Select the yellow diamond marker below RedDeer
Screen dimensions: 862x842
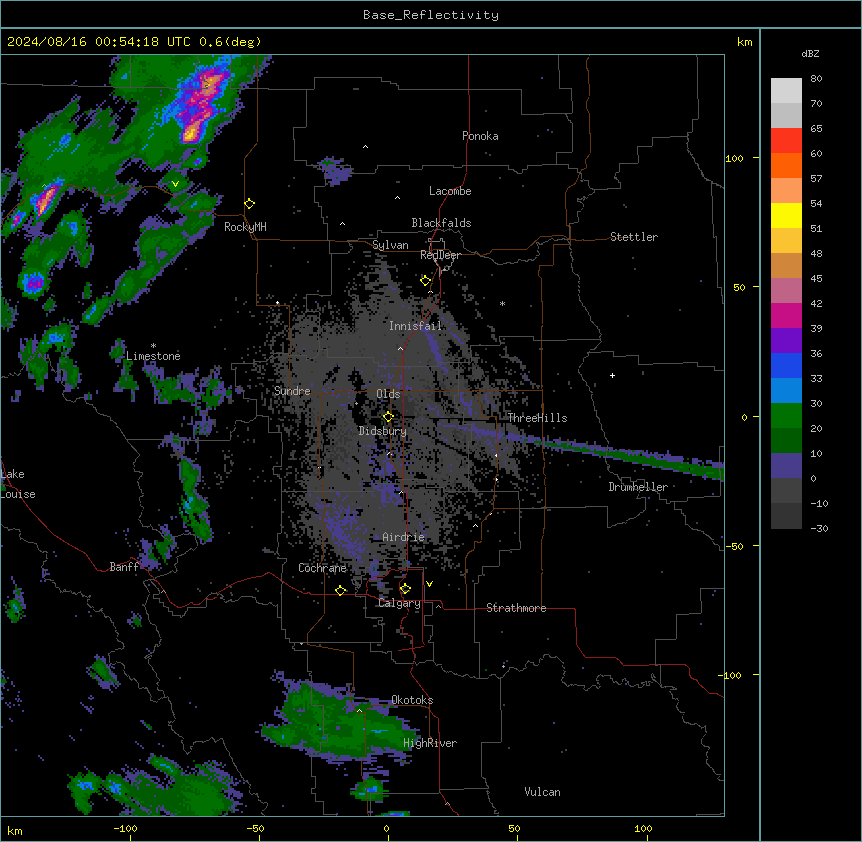pos(425,281)
